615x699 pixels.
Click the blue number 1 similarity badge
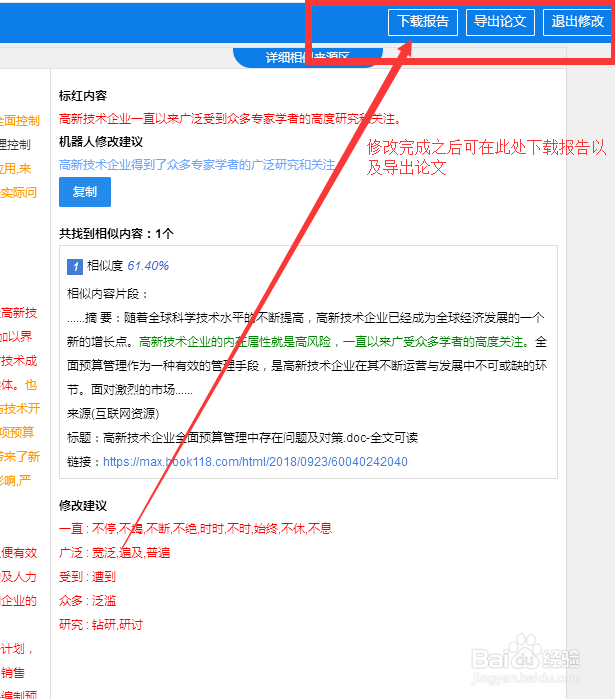[x=75, y=267]
